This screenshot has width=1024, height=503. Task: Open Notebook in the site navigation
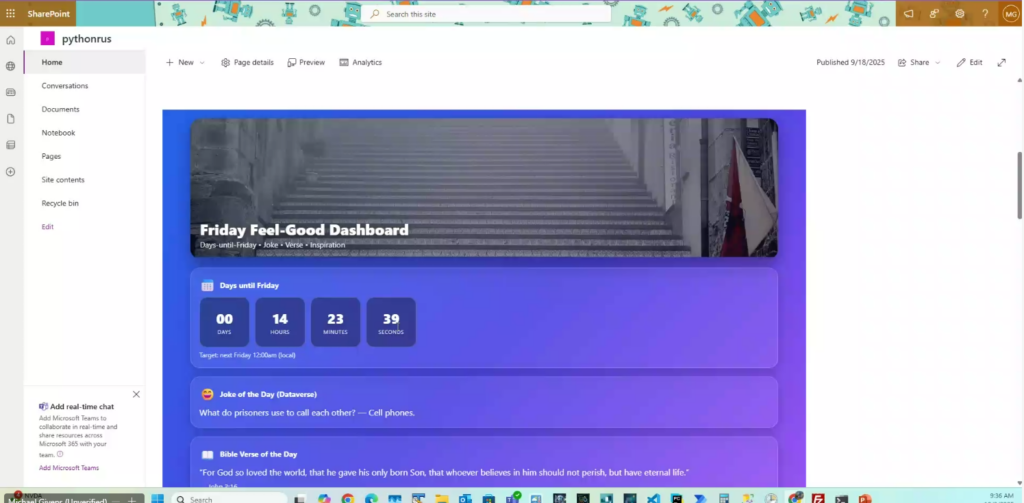(58, 133)
